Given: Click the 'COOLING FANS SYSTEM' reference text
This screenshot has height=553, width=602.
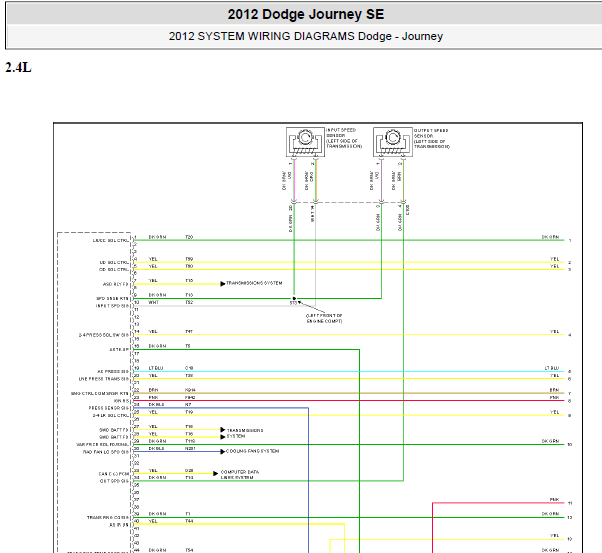Looking at the screenshot, I should pos(253,451).
